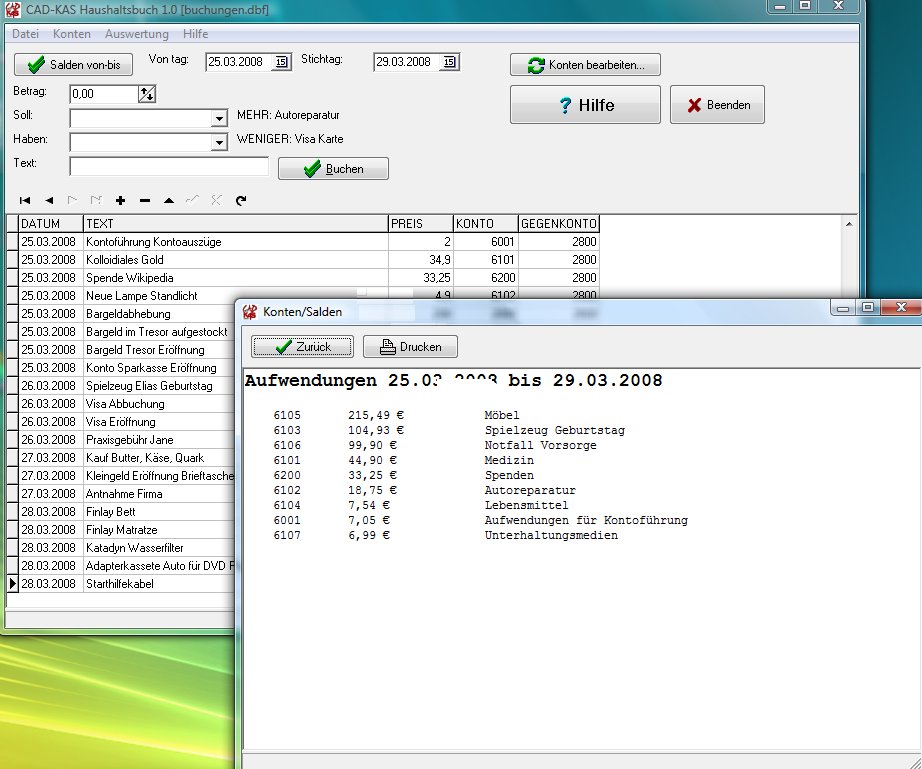Click edit record up-triangle icon
This screenshot has height=769, width=922.
[x=169, y=201]
